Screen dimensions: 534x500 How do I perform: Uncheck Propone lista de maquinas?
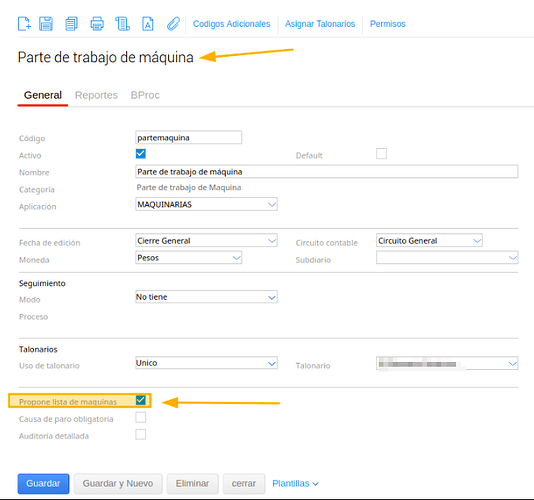coord(141,400)
